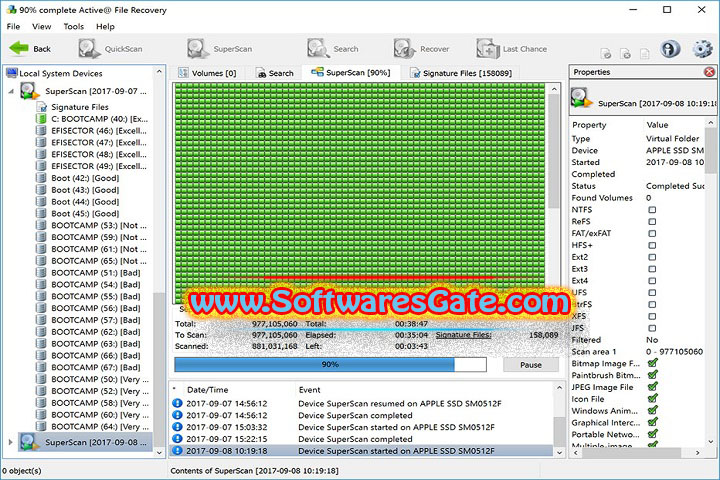Expand the SuperScan [2017-09-08 ... tree node
Image resolution: width=720 pixels, height=480 pixels.
(x=10, y=442)
